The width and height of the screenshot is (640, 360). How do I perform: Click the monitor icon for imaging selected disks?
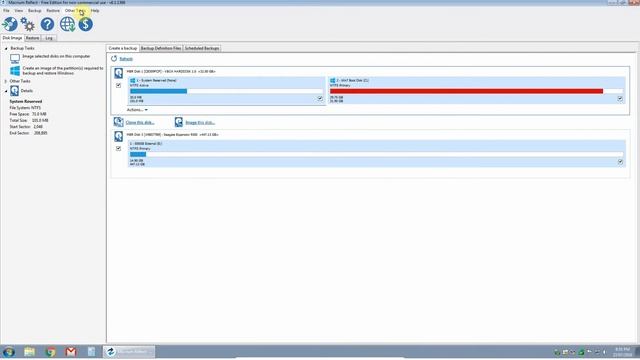tap(15, 58)
